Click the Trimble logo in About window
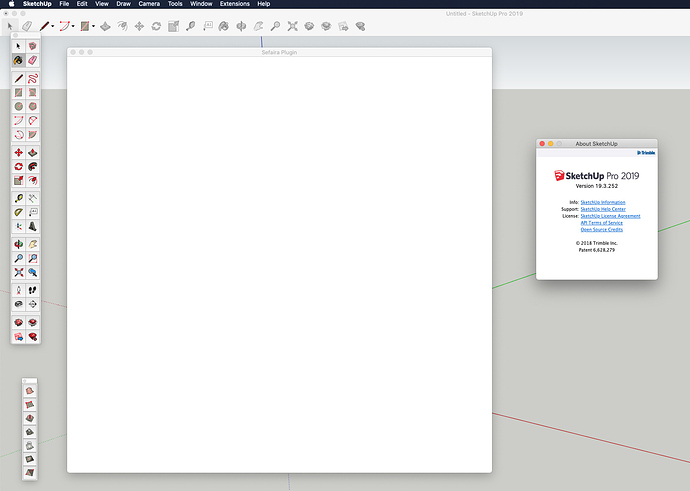The height and width of the screenshot is (491, 690). tap(646, 153)
